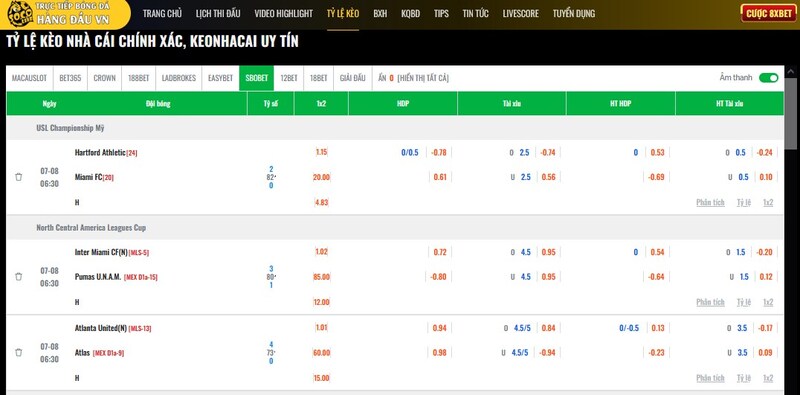Click Atlanta United(N) team name
The height and width of the screenshot is (395, 800).
tap(101, 328)
